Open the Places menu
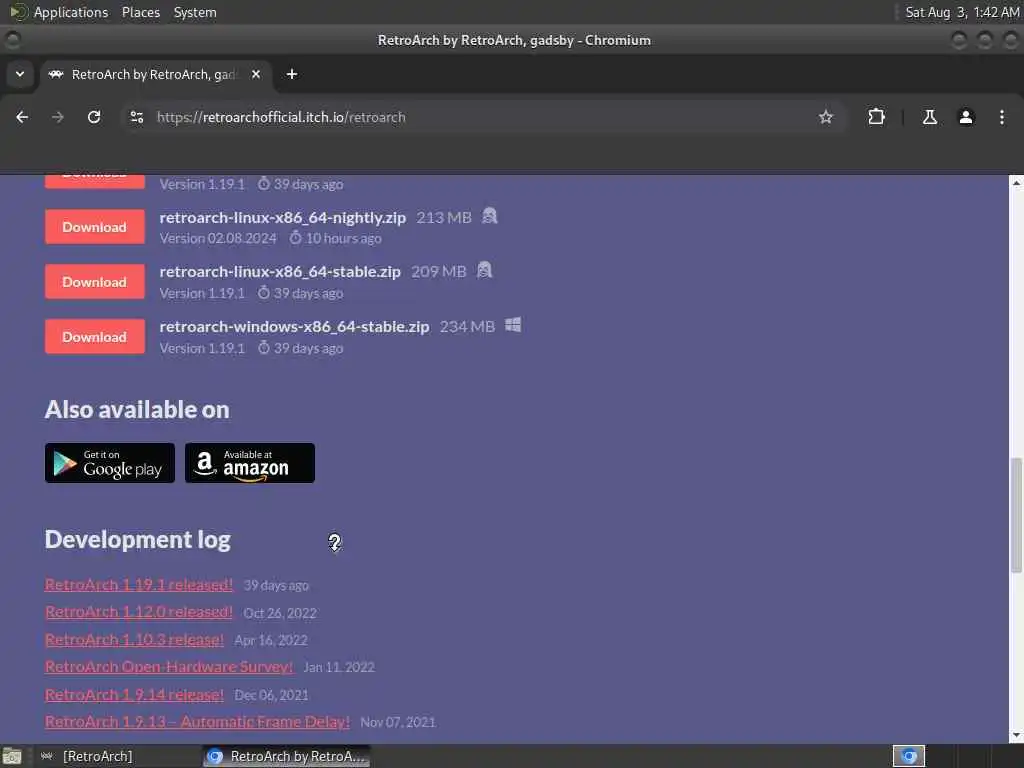Image resolution: width=1024 pixels, height=768 pixels. coord(140,12)
